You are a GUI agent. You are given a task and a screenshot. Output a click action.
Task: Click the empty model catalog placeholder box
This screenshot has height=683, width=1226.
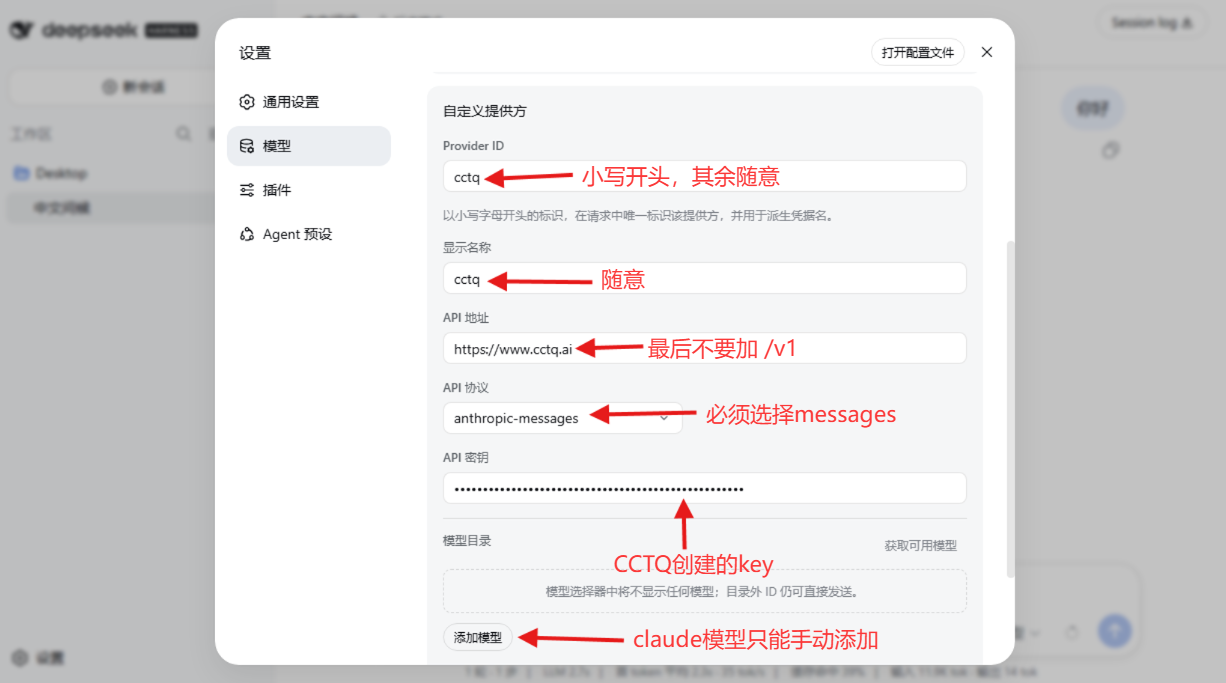pos(705,591)
